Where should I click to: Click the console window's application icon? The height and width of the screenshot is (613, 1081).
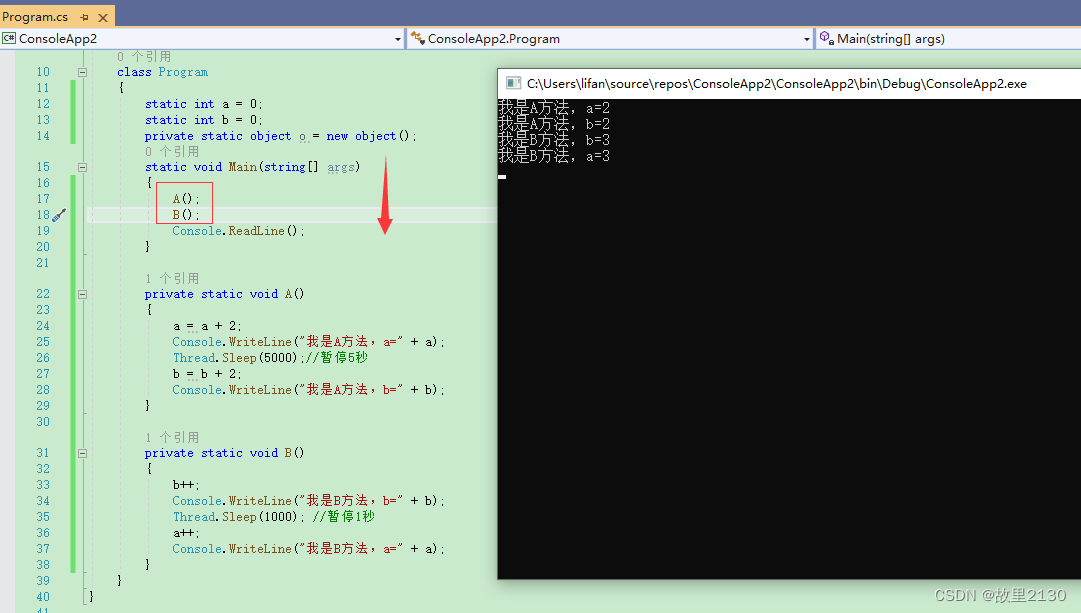[x=513, y=84]
